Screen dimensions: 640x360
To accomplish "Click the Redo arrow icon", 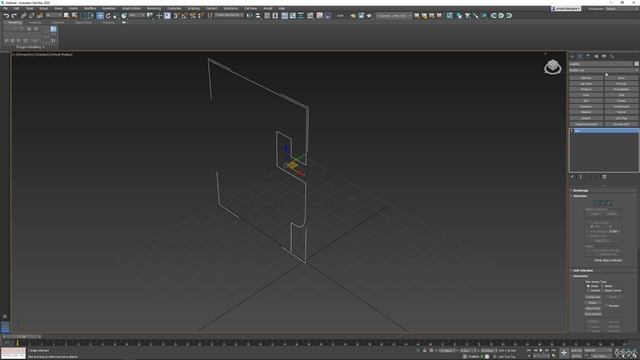I will 14,16.
